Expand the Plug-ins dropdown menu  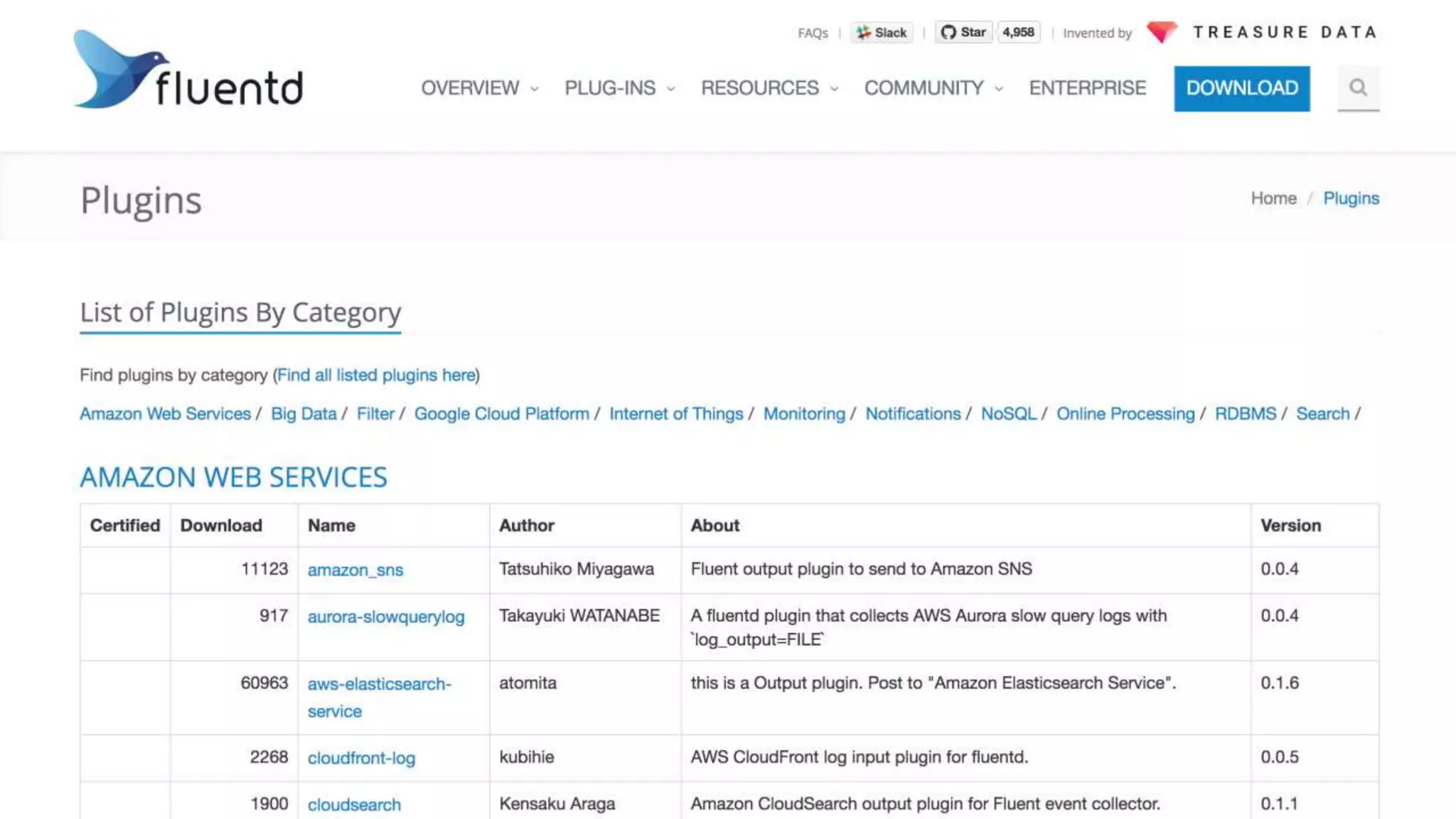point(619,88)
